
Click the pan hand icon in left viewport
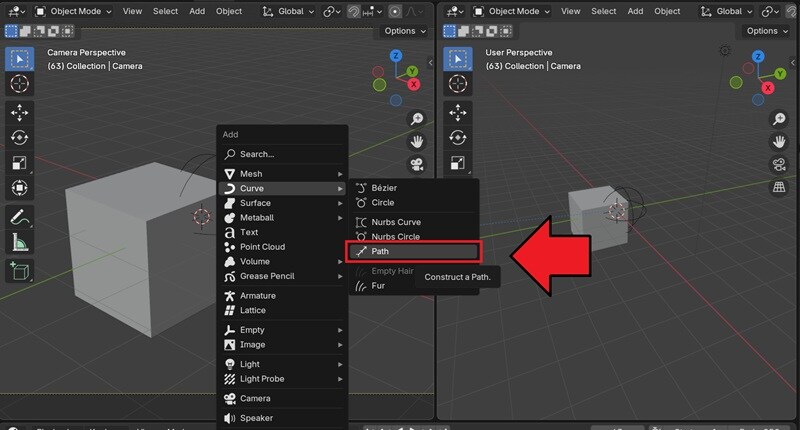(417, 142)
